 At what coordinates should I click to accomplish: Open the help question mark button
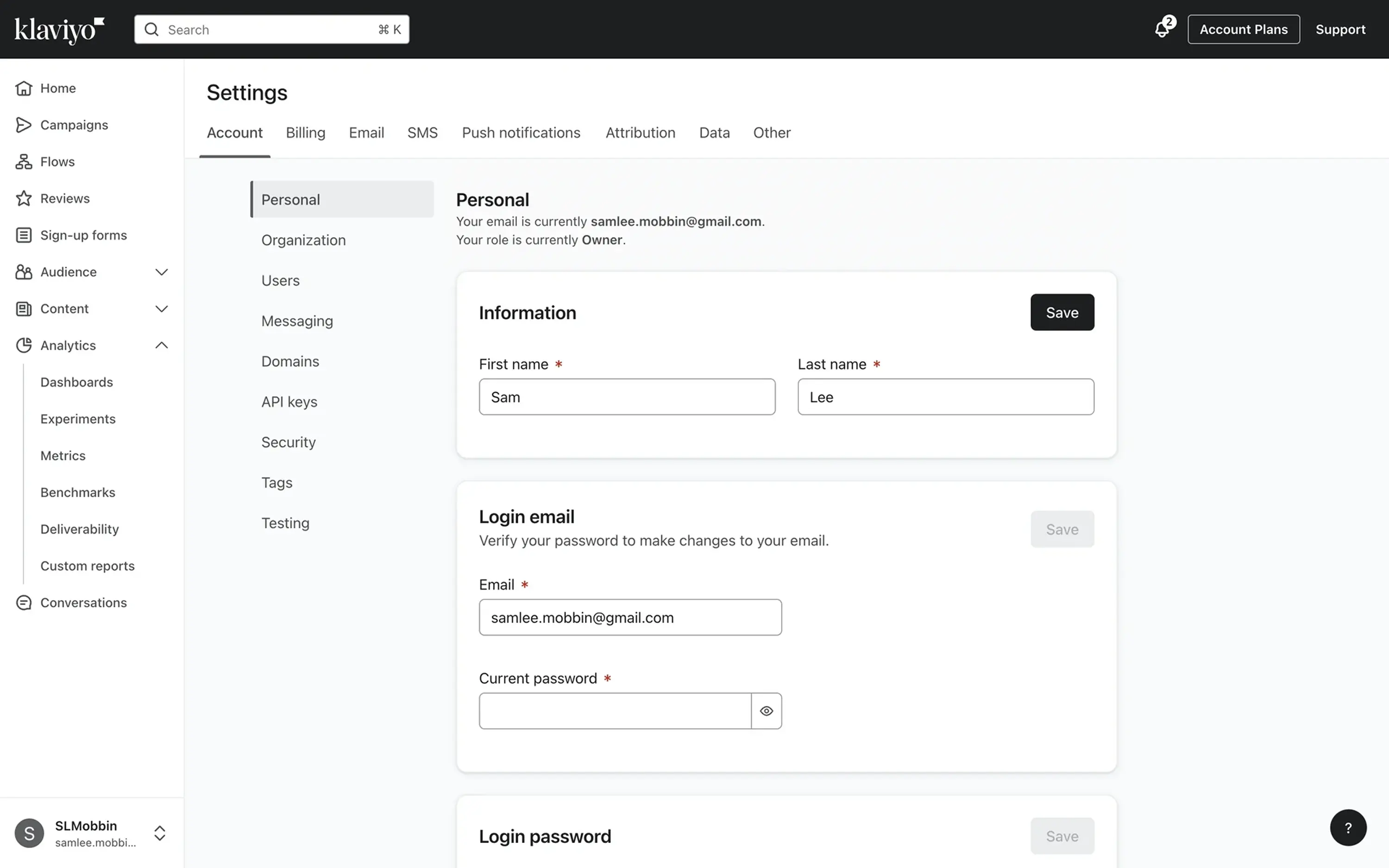[1348, 827]
